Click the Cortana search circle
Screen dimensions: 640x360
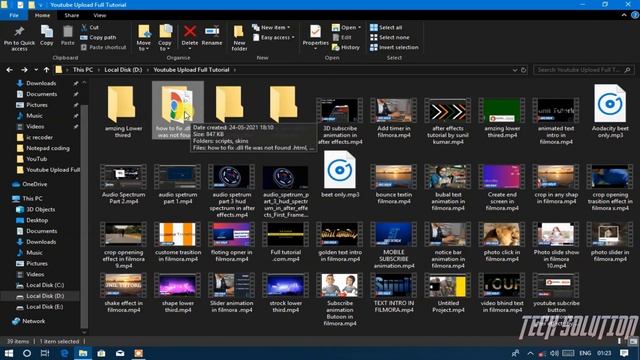click(x=27, y=353)
